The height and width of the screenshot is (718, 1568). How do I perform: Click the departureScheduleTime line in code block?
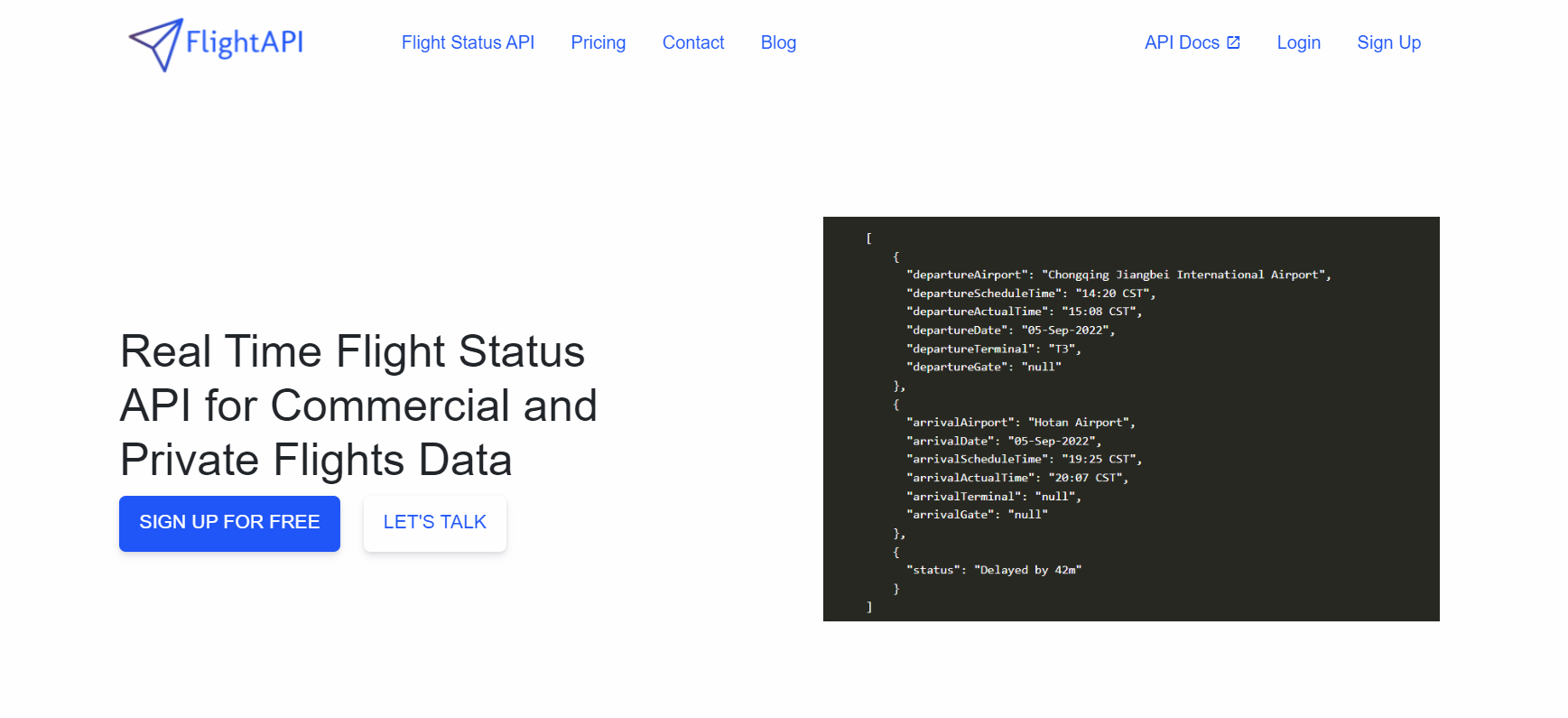coord(1031,294)
